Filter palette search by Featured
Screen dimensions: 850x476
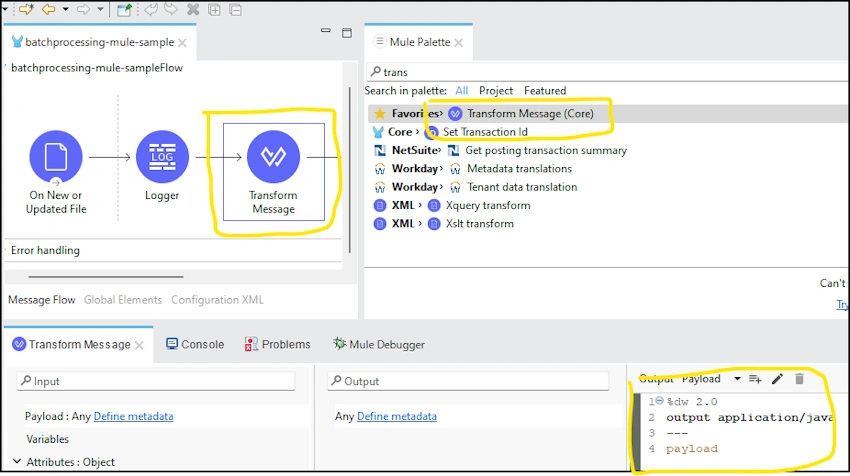[545, 91]
